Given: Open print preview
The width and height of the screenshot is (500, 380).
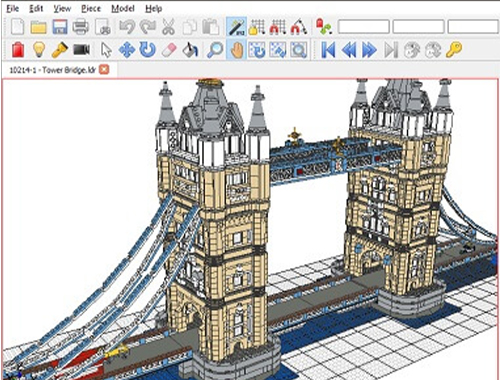Looking at the screenshot, I should (103, 27).
